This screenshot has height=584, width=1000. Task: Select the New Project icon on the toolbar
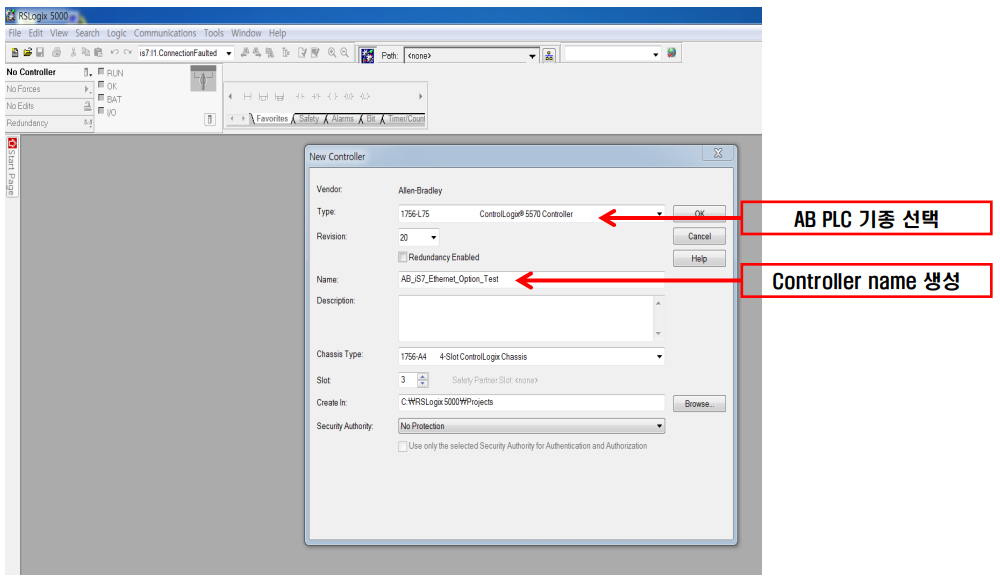[17, 53]
